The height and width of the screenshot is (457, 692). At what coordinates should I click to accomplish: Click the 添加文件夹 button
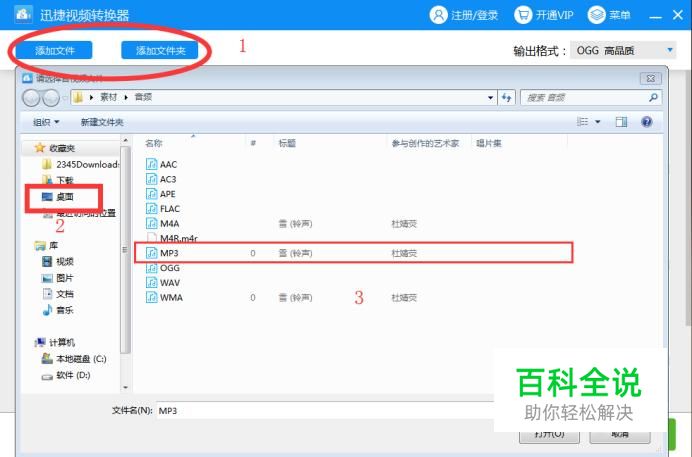pyautogui.click(x=160, y=50)
